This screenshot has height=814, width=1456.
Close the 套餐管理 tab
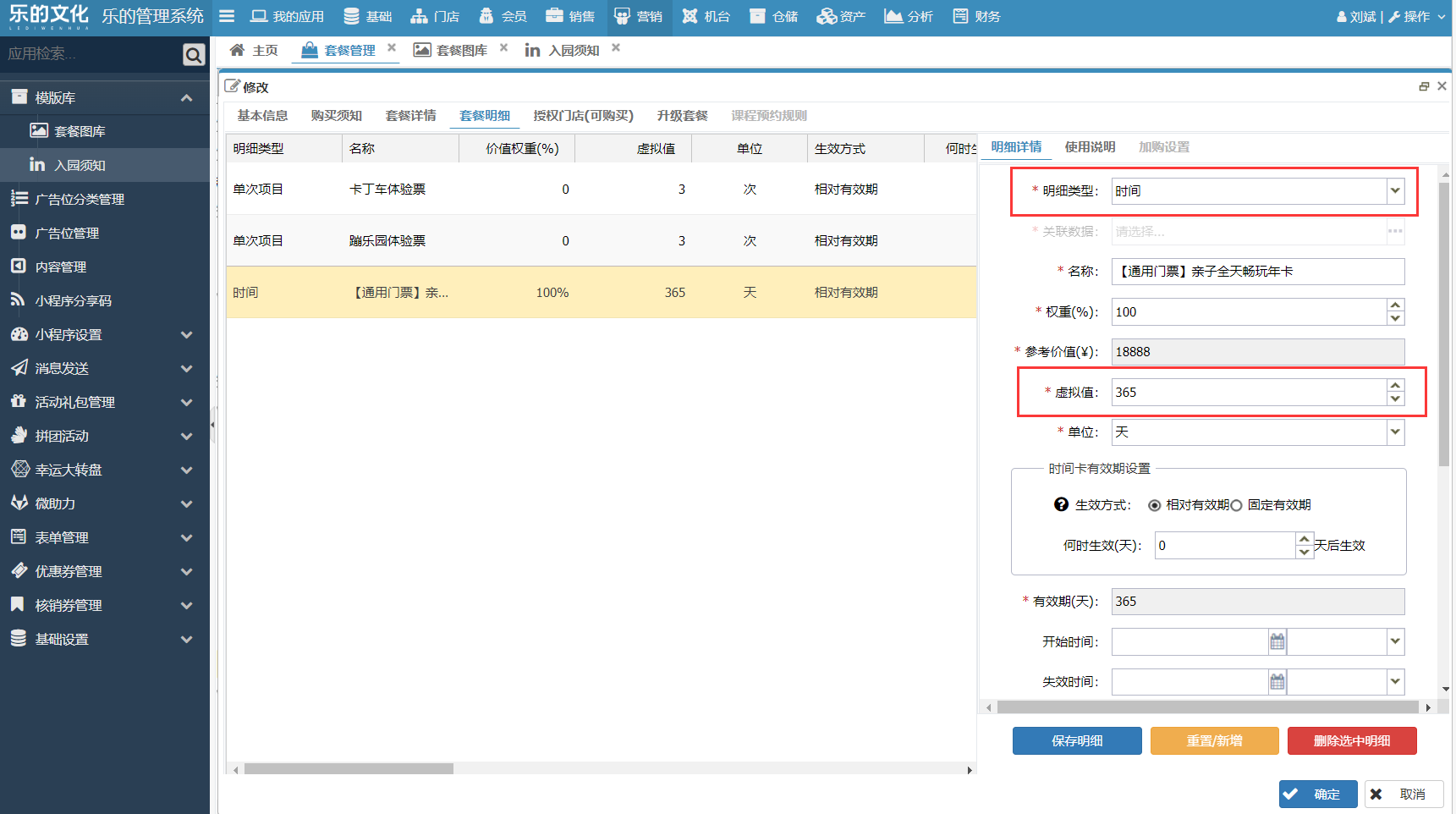[x=392, y=48]
